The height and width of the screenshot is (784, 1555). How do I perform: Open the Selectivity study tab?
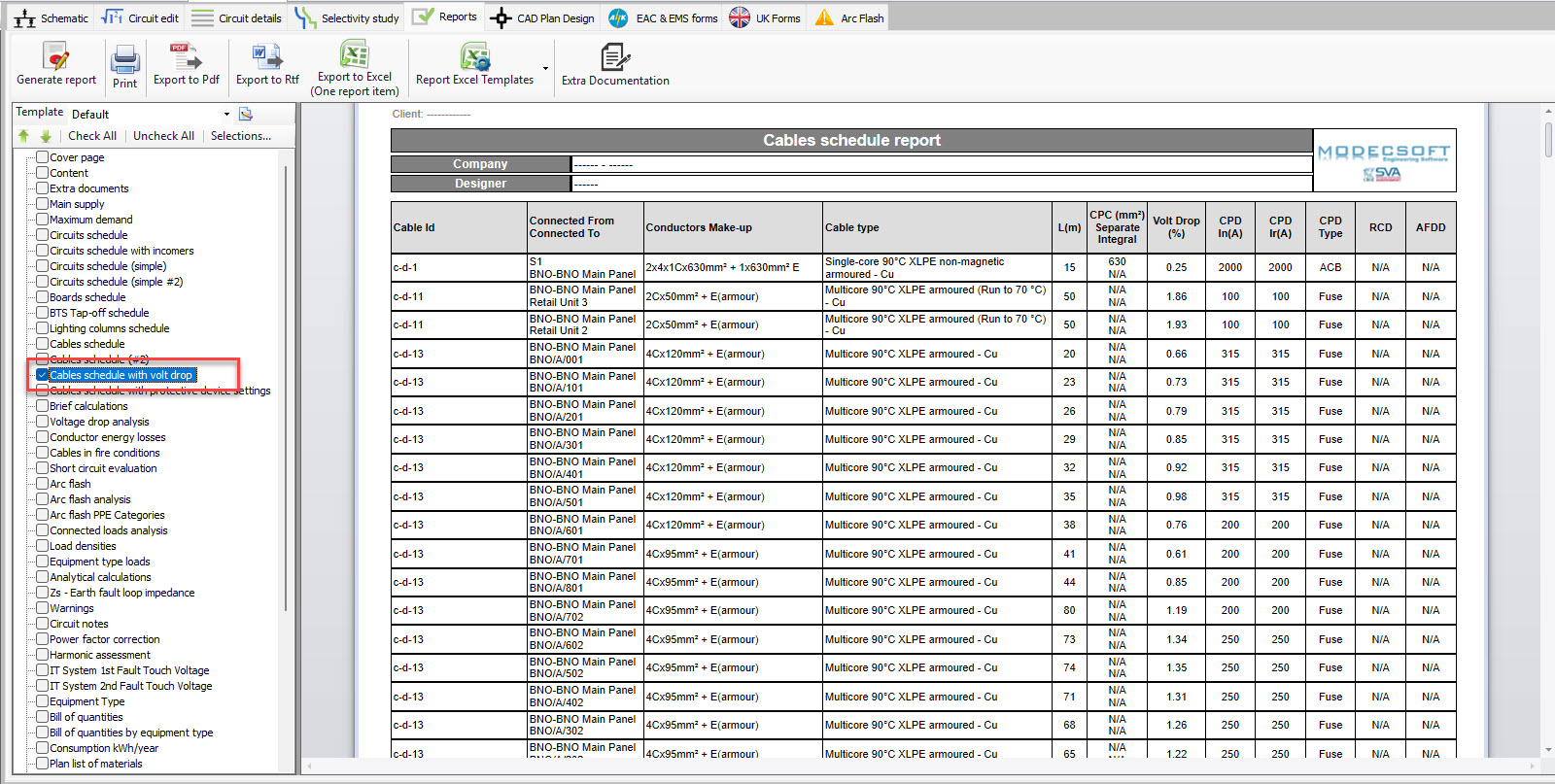347,17
